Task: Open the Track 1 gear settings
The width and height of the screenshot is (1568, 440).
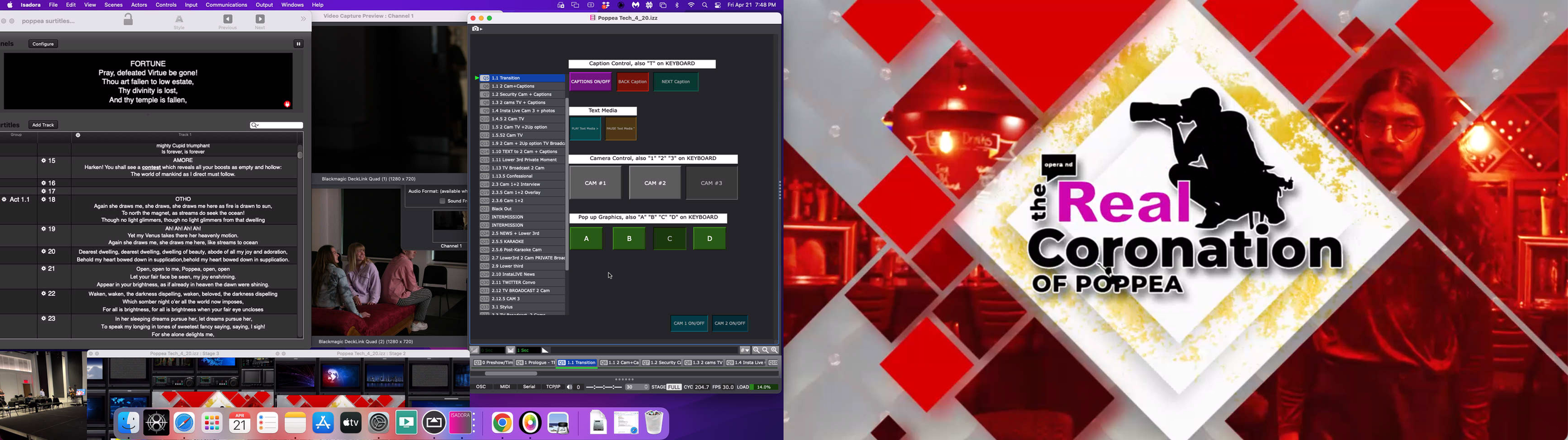Action: click(78, 135)
